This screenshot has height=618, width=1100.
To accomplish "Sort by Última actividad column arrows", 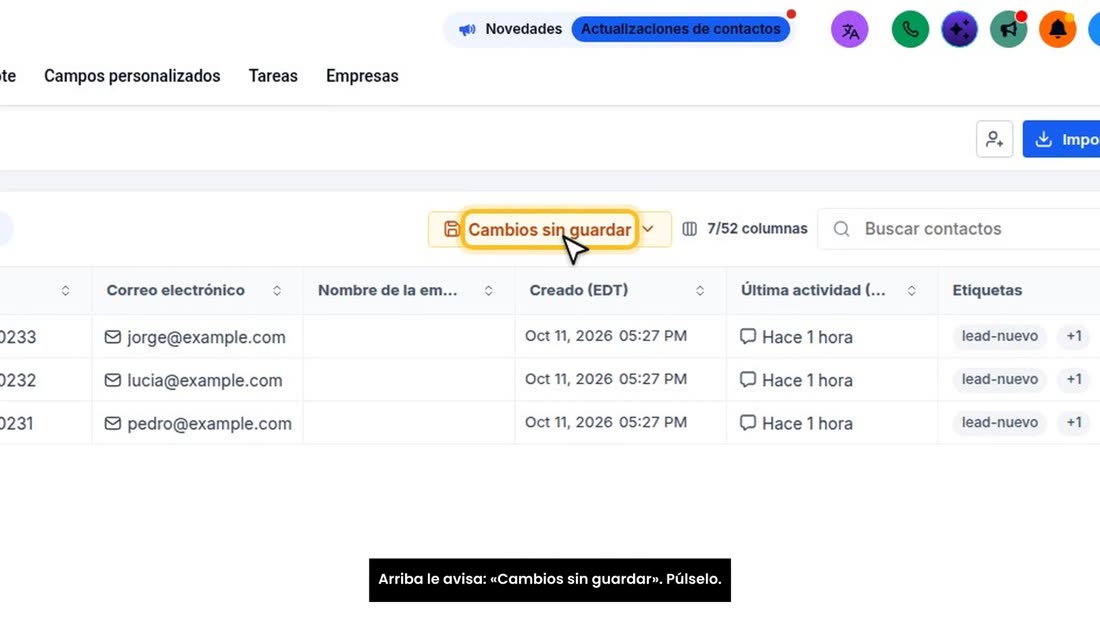I will pyautogui.click(x=911, y=290).
